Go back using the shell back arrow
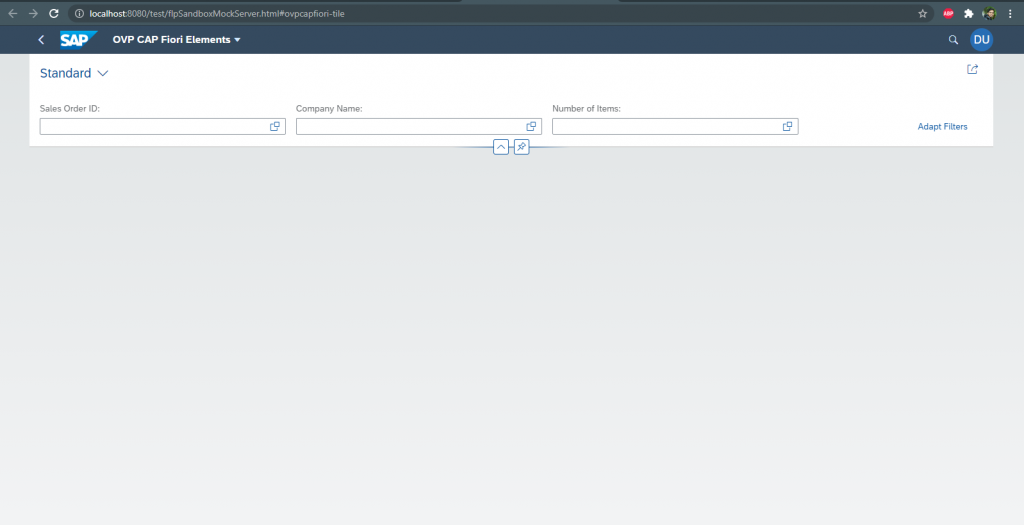The height and width of the screenshot is (525, 1024). [41, 40]
